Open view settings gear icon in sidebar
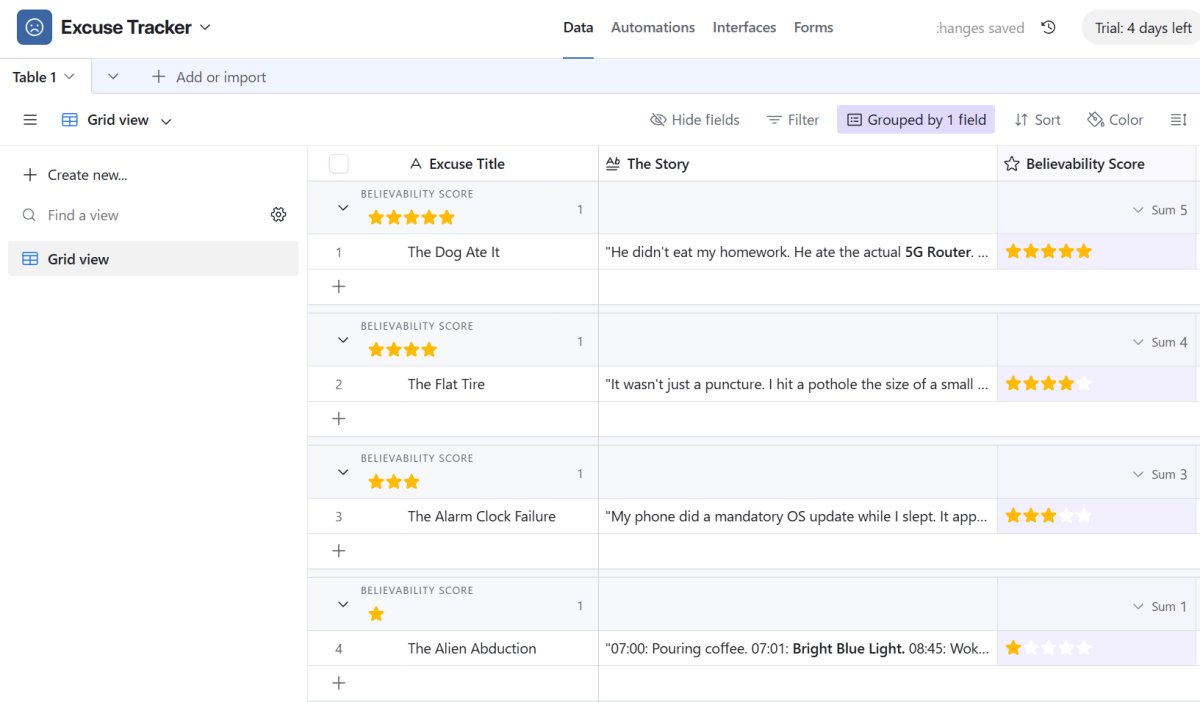The image size is (1200, 702). point(279,215)
